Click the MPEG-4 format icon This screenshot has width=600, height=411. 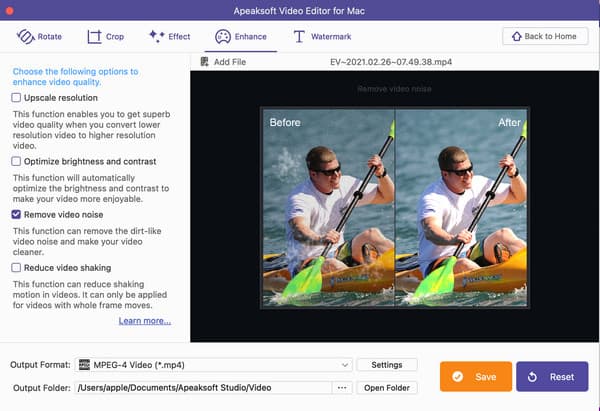pyautogui.click(x=84, y=365)
